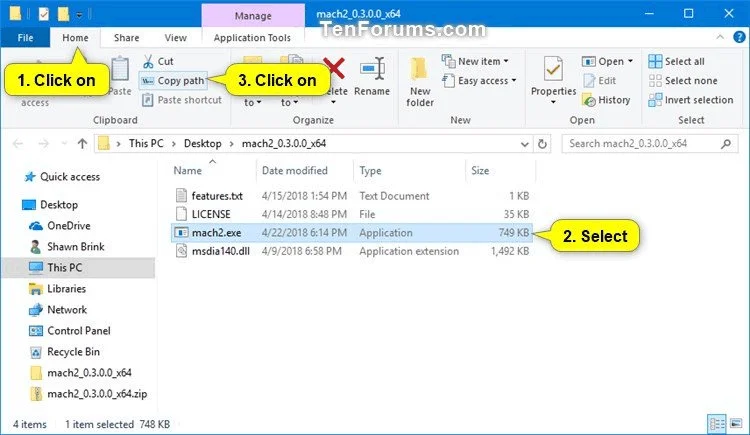Open Control Panel from navigation pane
Image resolution: width=750 pixels, height=435 pixels.
pyautogui.click(x=78, y=331)
